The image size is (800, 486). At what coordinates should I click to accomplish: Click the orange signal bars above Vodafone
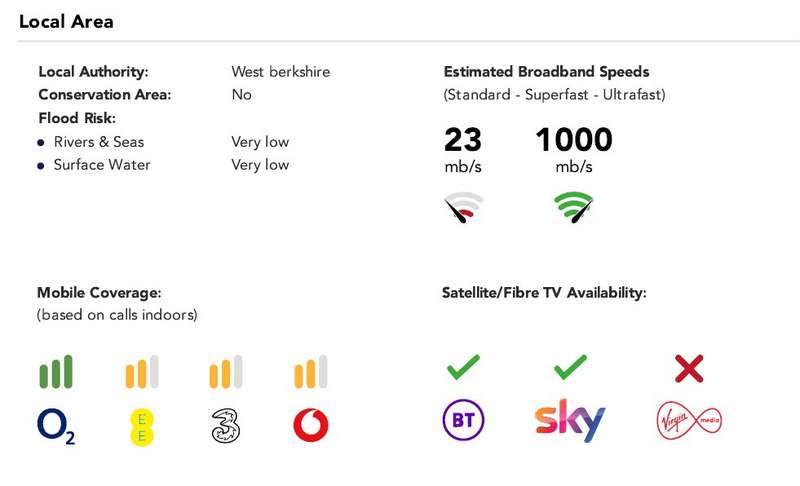[x=311, y=372]
